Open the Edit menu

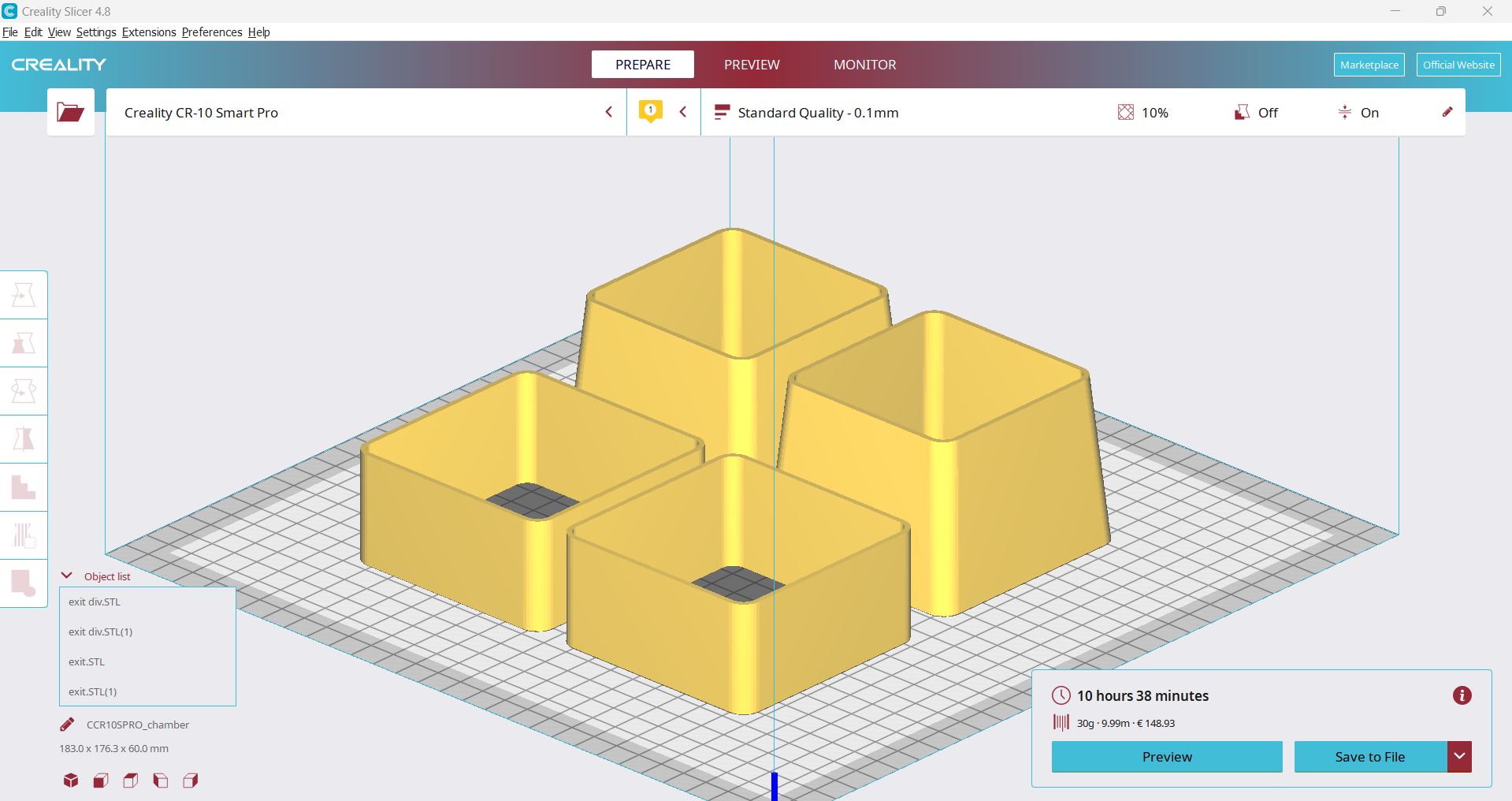(x=33, y=32)
